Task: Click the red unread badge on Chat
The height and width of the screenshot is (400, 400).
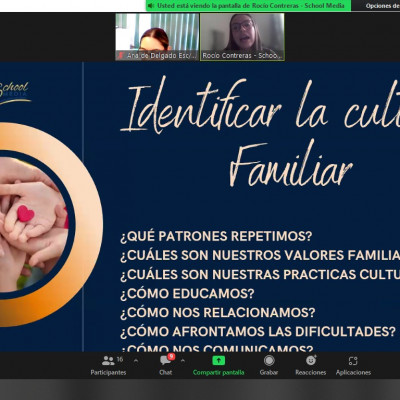Action: pyautogui.click(x=171, y=356)
